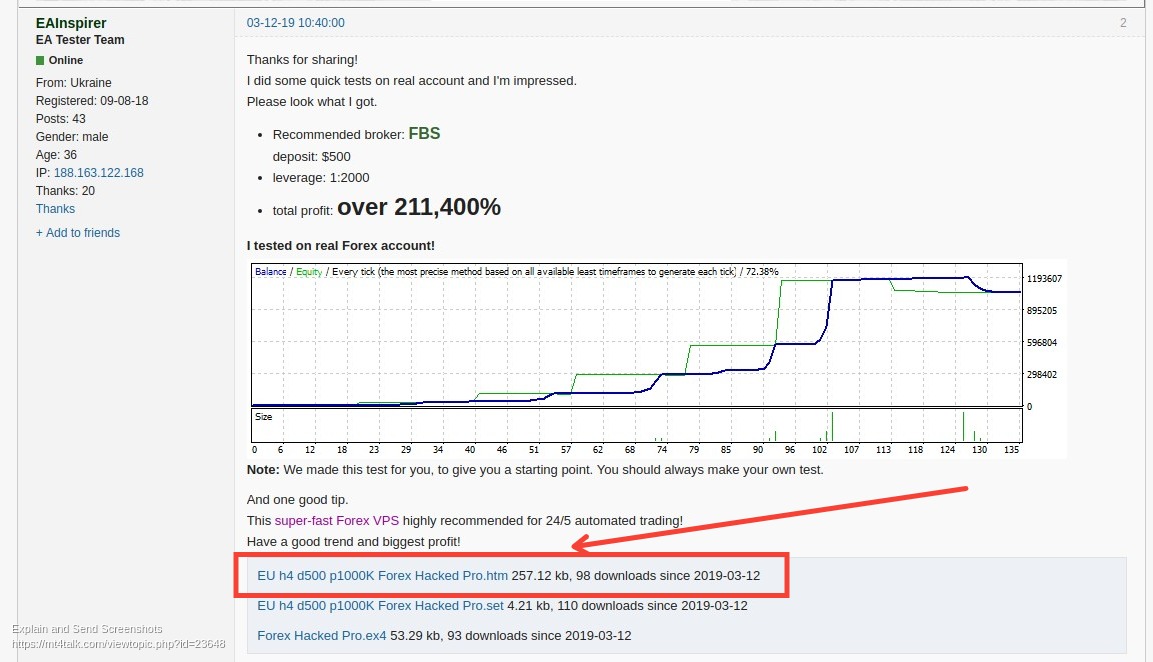1153x662 pixels.
Task: Click the 895205 value on the chart axis
Action: 1042,310
